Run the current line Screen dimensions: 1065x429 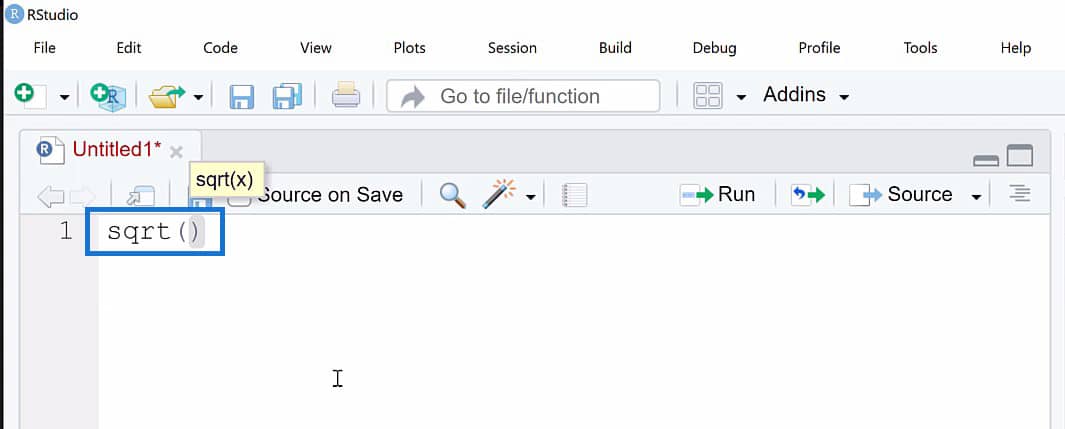coord(717,195)
